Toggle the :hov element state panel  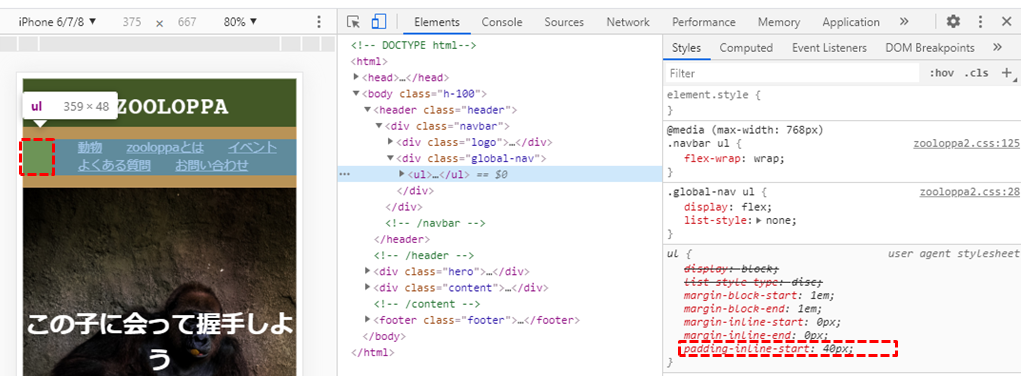[941, 73]
